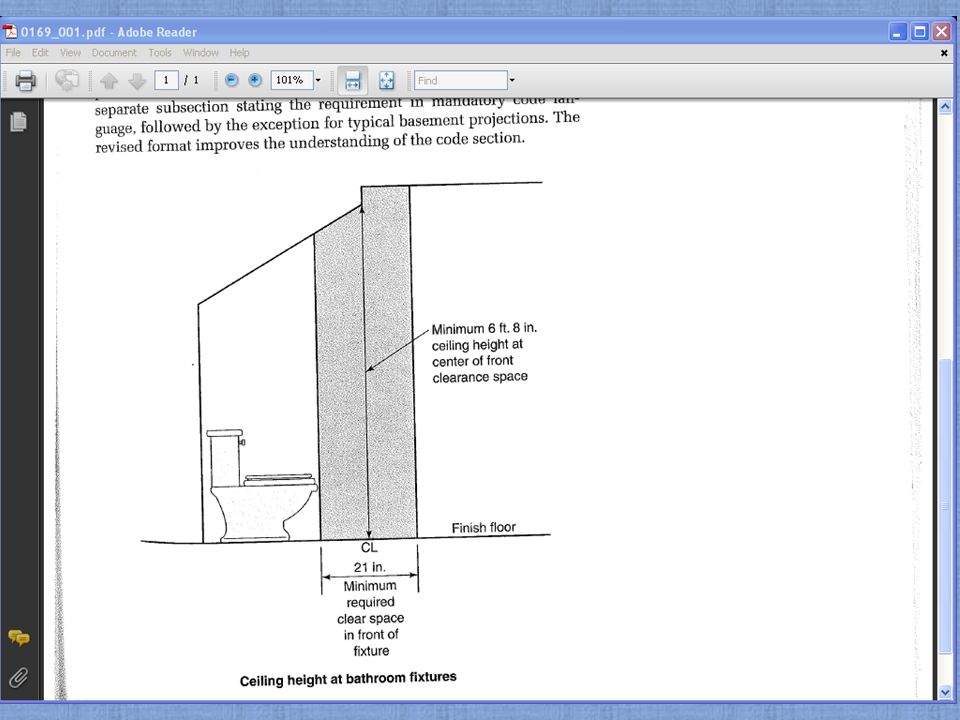Click the total page count '/ 1'
The height and width of the screenshot is (720, 960).
point(192,80)
